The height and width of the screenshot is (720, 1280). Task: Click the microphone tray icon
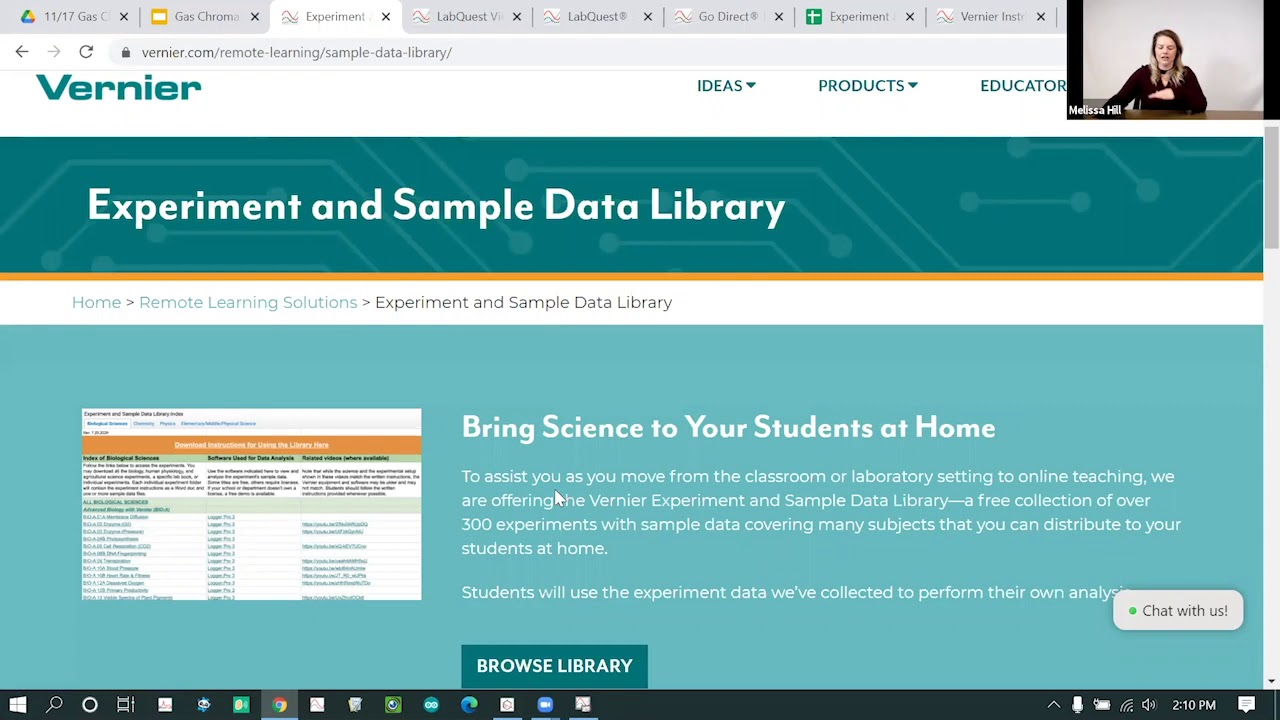(x=1077, y=705)
